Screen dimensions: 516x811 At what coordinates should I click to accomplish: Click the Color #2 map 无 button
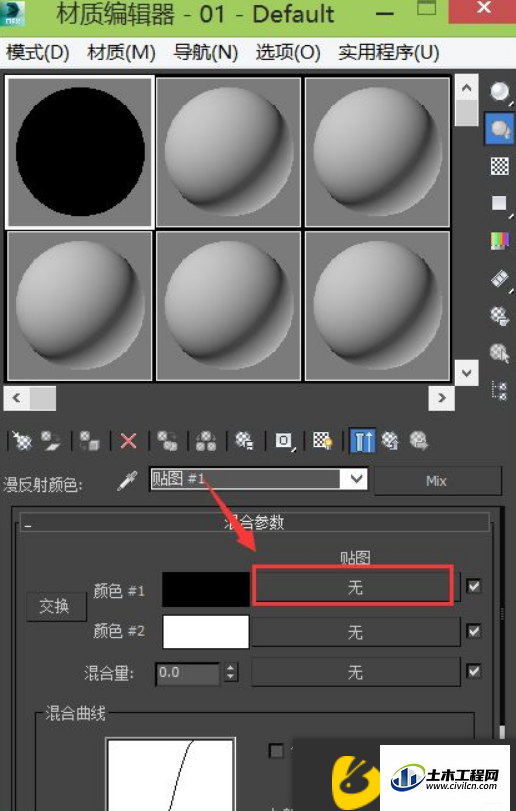pos(355,632)
